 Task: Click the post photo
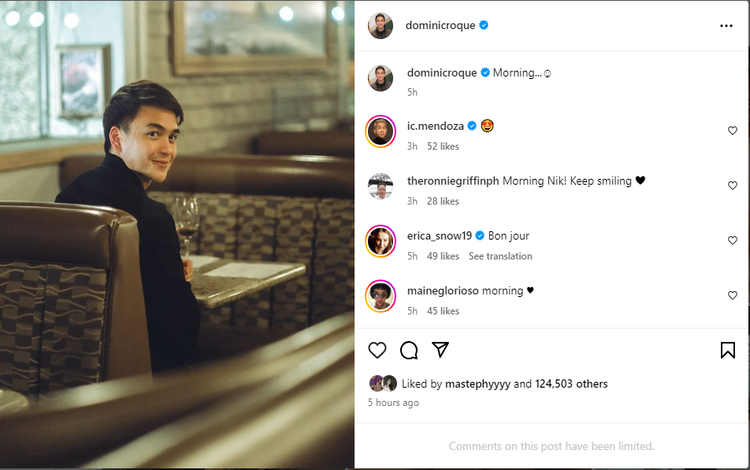[x=177, y=235]
